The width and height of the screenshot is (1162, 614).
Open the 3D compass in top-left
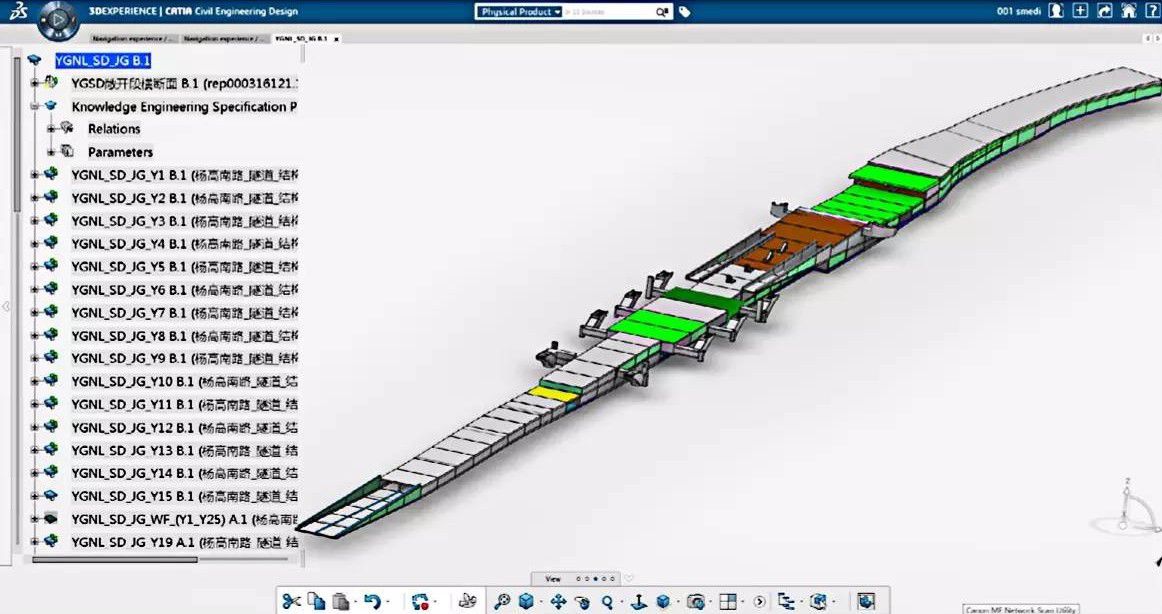pos(58,19)
